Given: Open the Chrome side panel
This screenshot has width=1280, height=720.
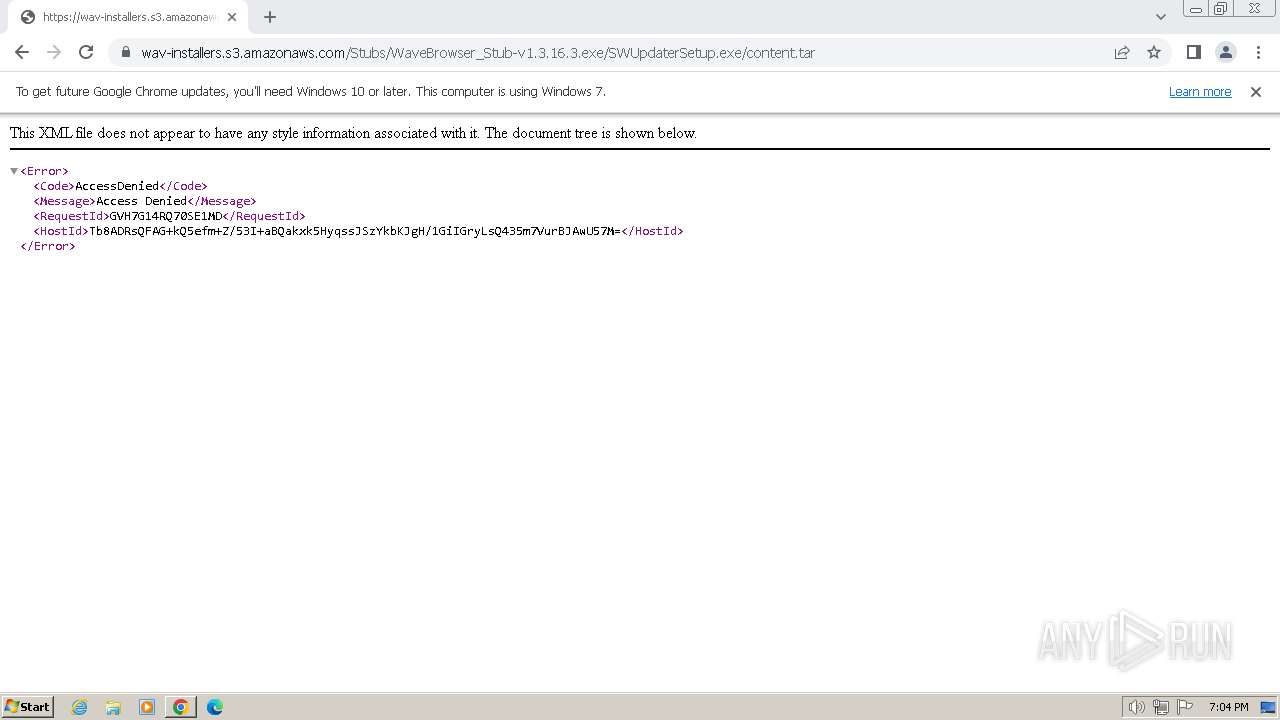Looking at the screenshot, I should tap(1193, 52).
